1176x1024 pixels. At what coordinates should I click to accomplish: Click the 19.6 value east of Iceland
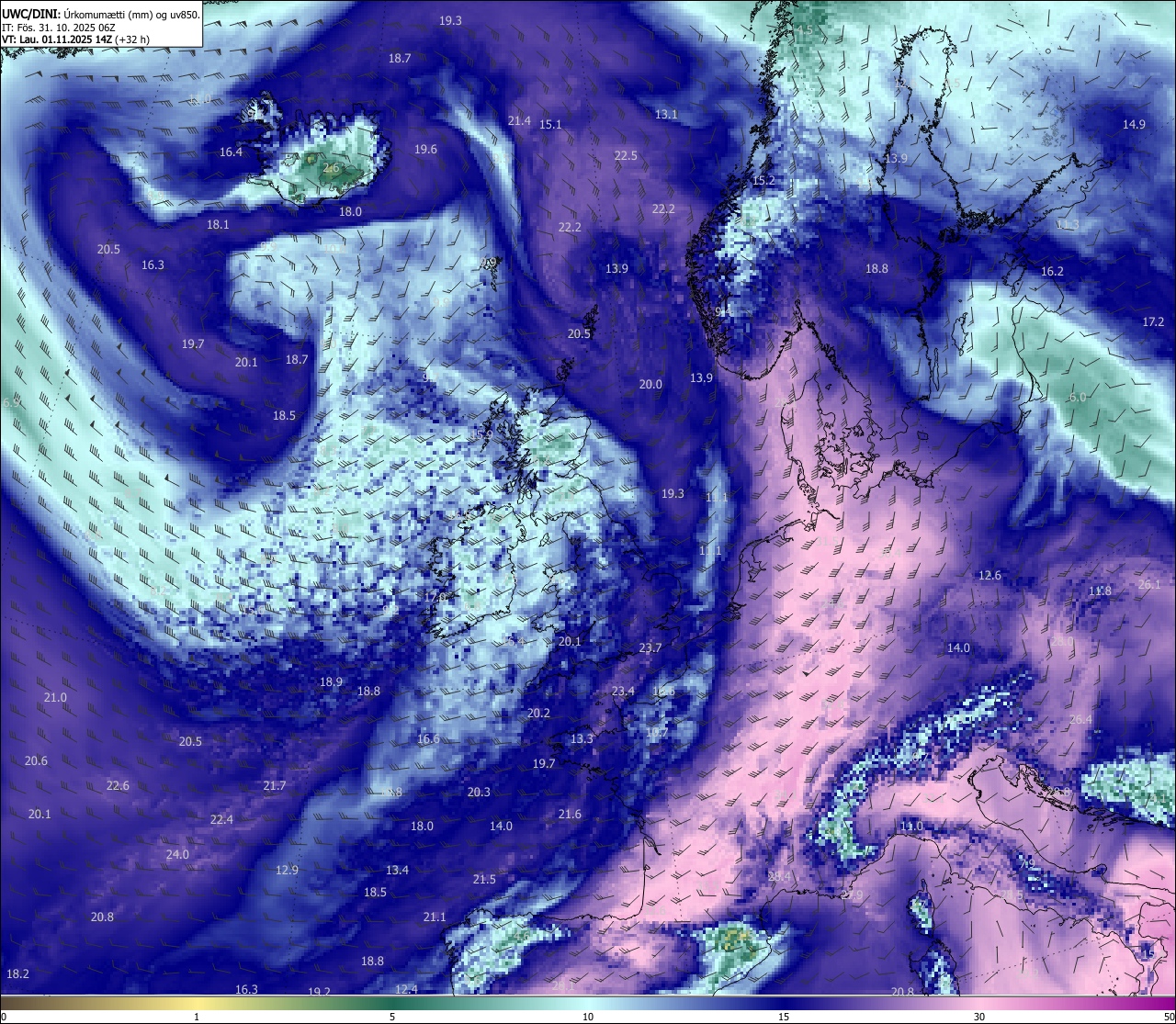pyautogui.click(x=425, y=149)
